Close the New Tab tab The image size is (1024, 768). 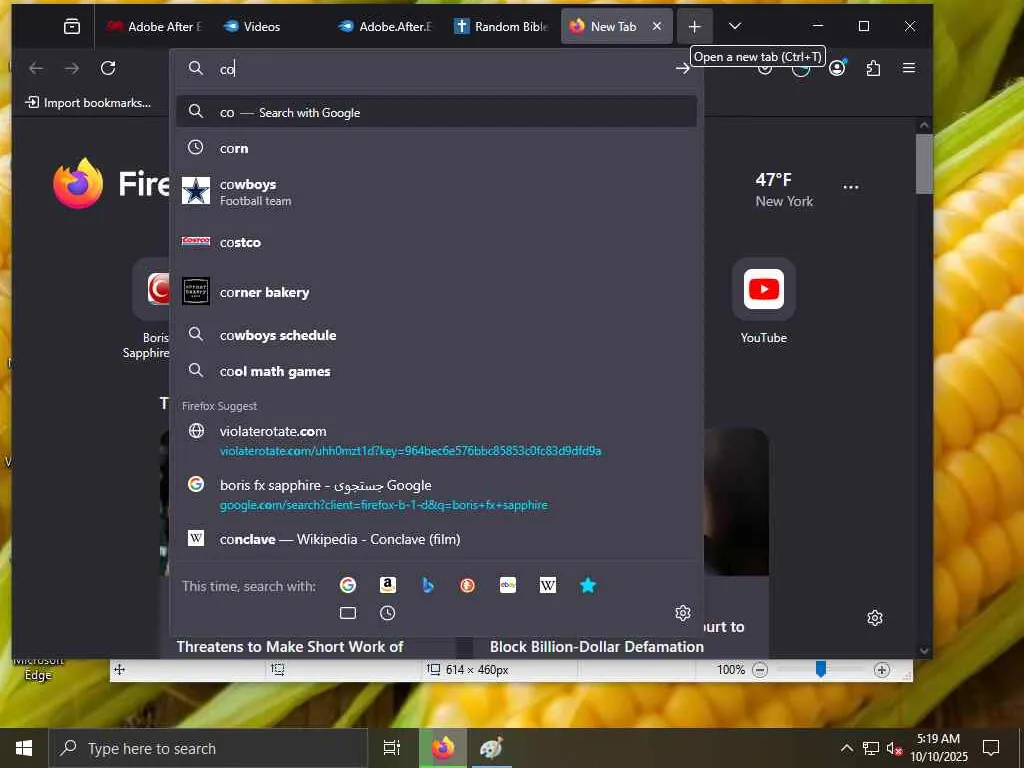coord(657,26)
